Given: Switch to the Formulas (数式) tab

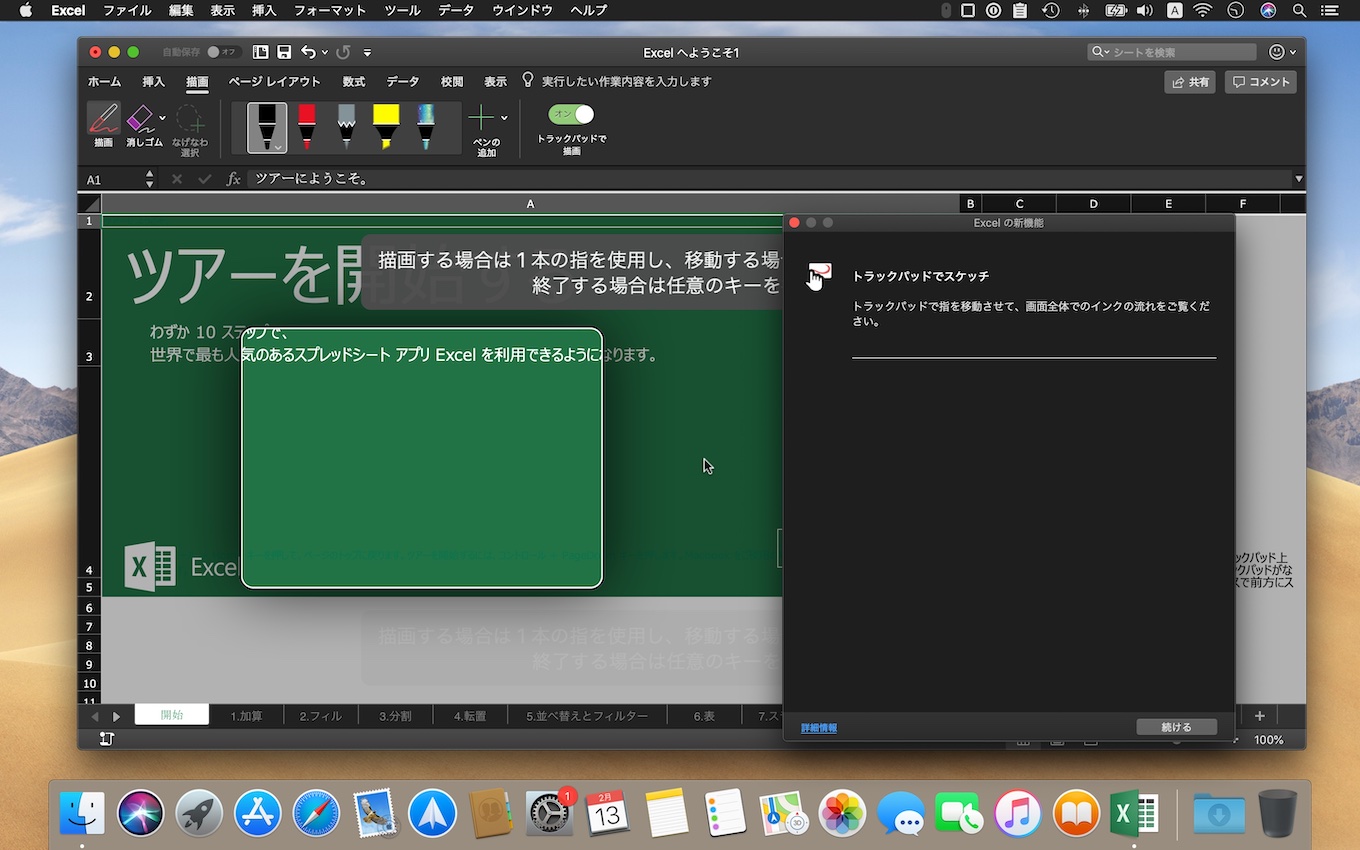Looking at the screenshot, I should (354, 82).
